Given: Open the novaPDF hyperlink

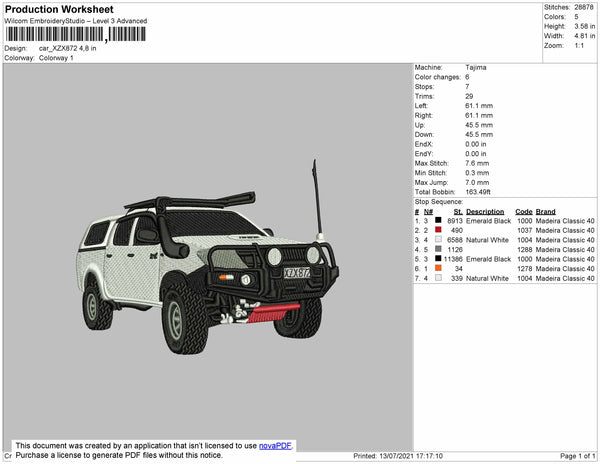Looking at the screenshot, I should (275, 446).
